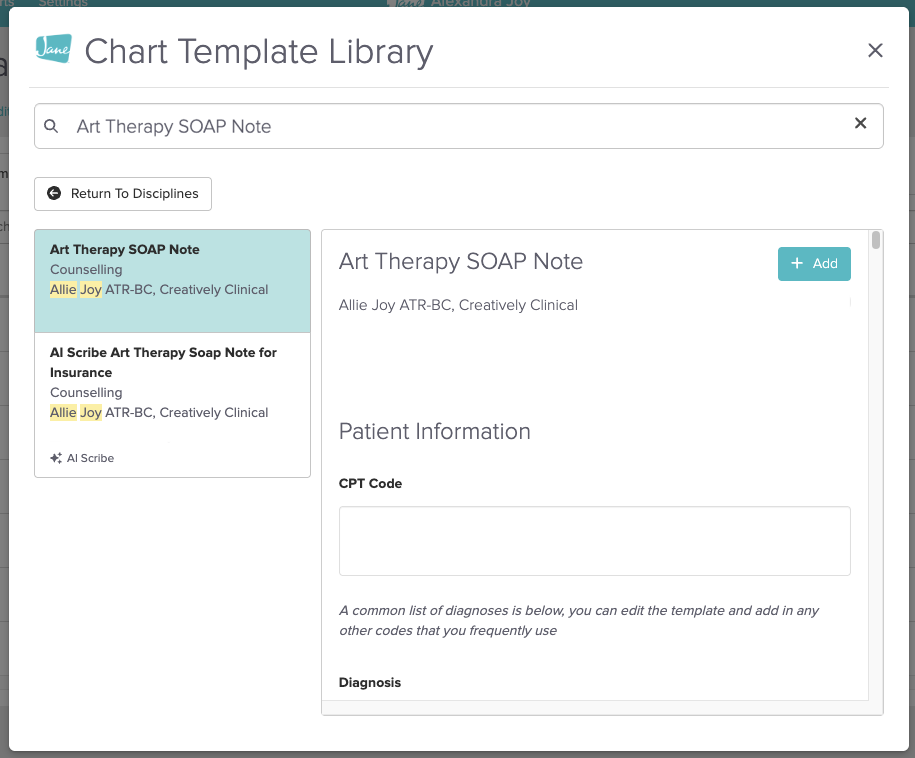The height and width of the screenshot is (758, 915).
Task: Click 'Counselling' under Art Therapy SOAP Note
Action: 86,270
